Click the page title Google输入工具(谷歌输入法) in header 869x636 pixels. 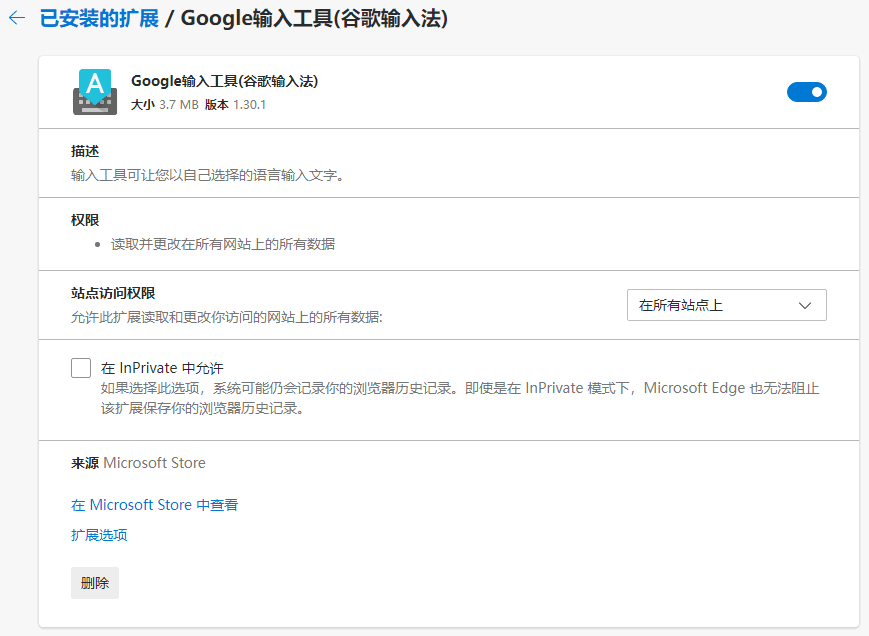(314, 18)
